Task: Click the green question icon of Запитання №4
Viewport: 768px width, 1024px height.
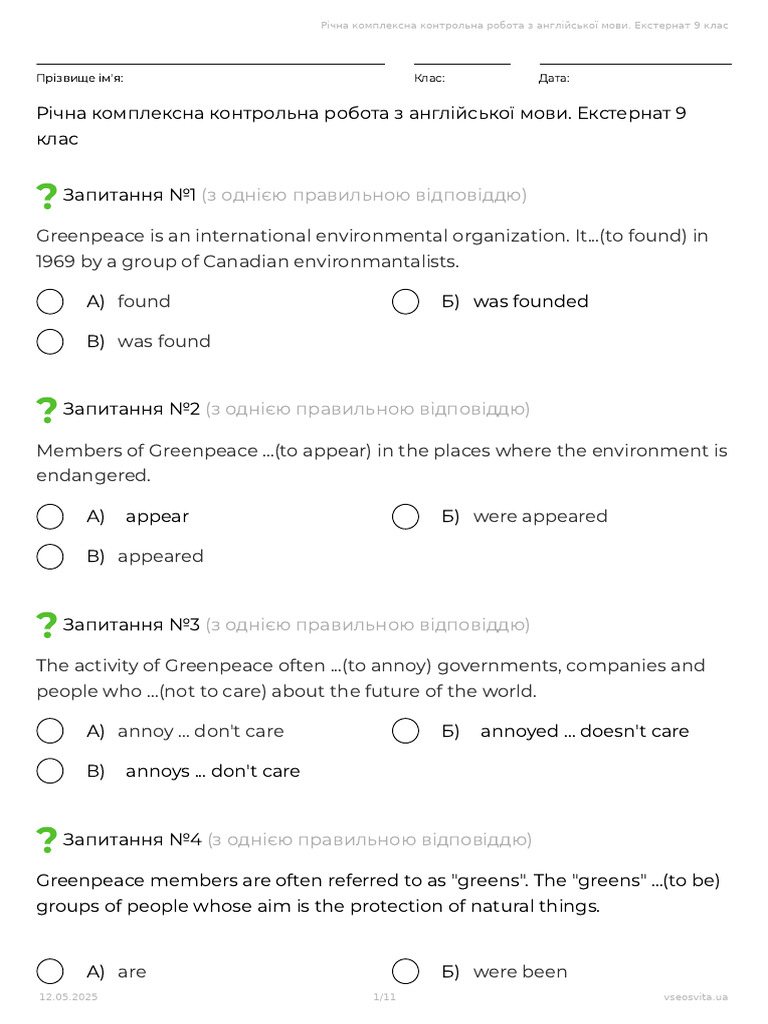Action: tap(46, 840)
